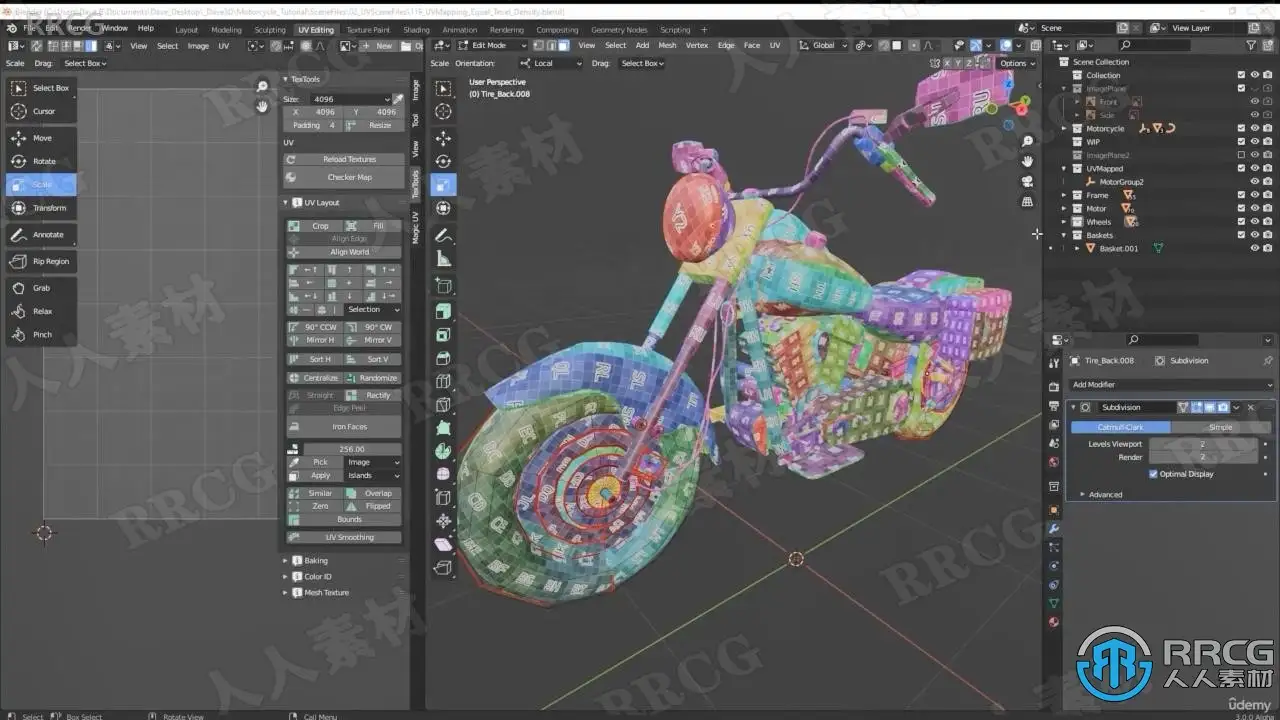Click the Rectify button
Screen dimensions: 1280x720
pos(372,395)
